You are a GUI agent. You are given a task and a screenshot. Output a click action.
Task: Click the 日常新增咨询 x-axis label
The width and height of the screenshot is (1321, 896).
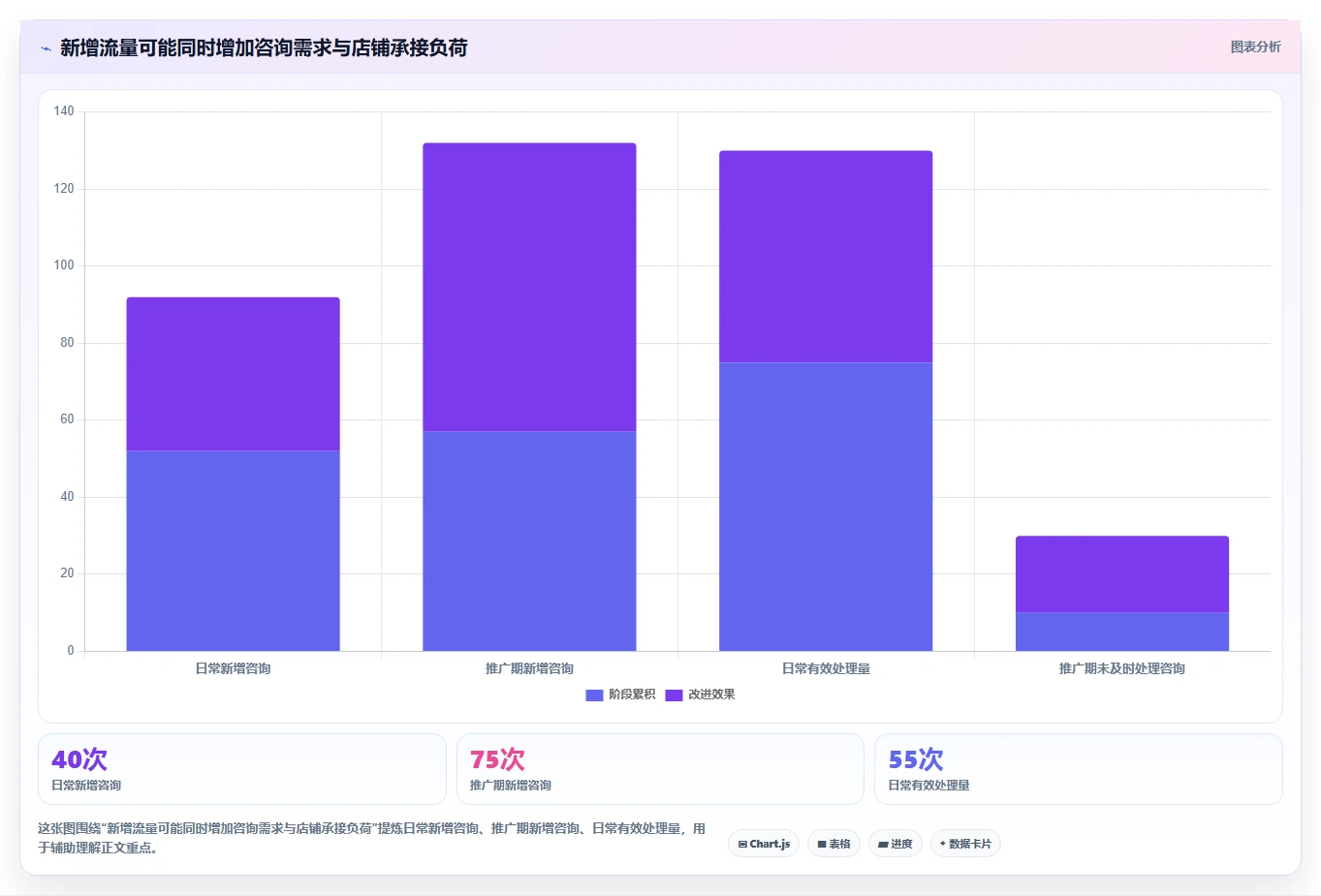tap(233, 668)
